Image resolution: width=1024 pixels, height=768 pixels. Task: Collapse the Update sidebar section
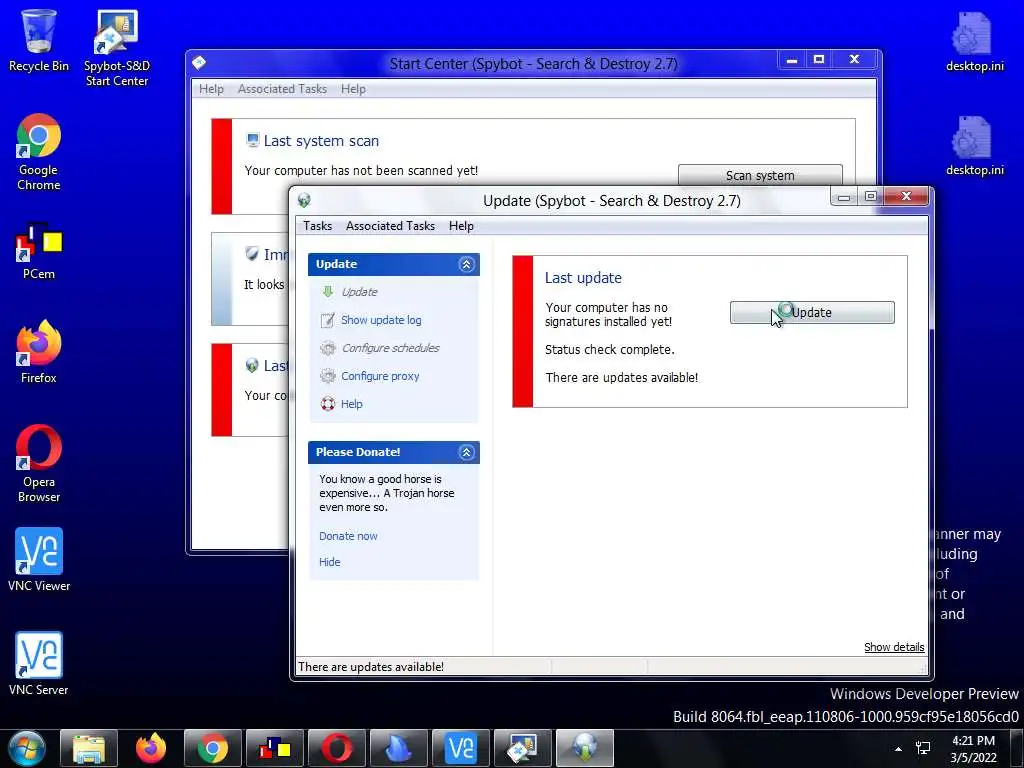(466, 264)
